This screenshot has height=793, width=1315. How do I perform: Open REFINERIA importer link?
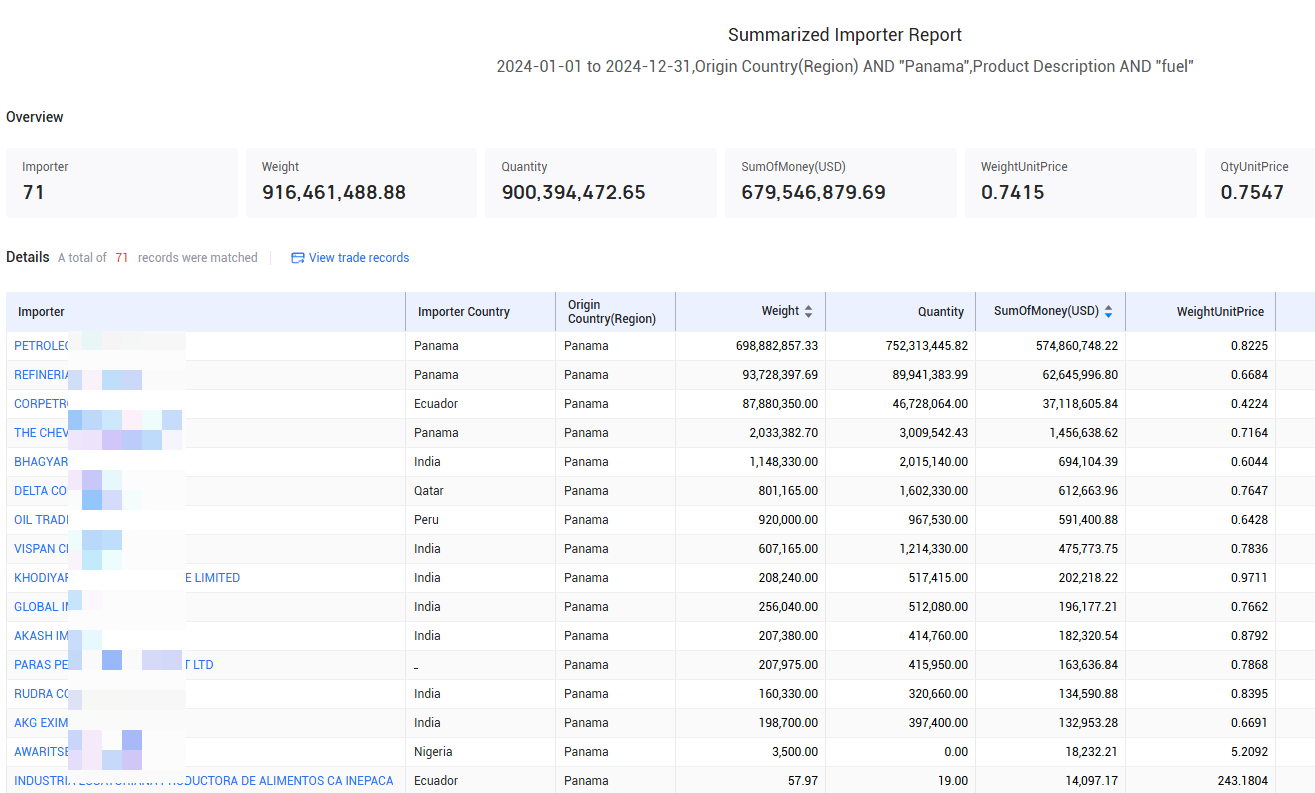pos(42,375)
